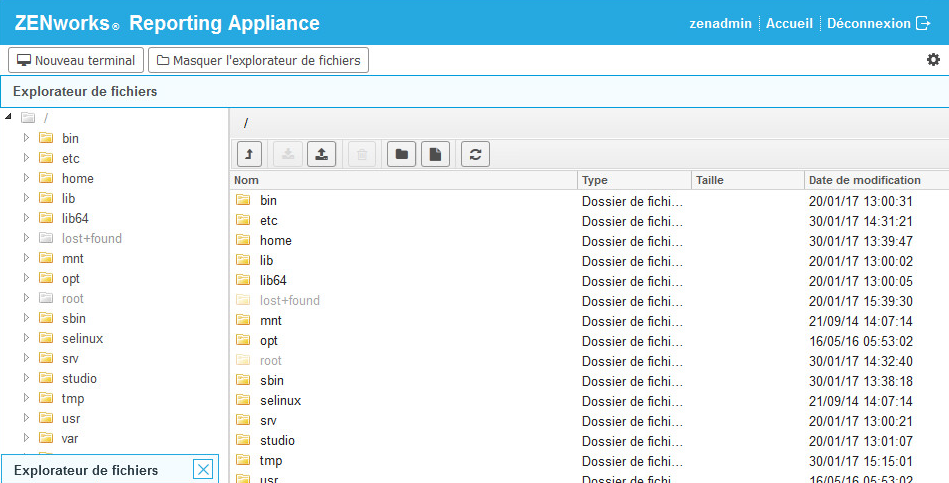
Task: Click the zenadmin user link
Action: point(721,23)
